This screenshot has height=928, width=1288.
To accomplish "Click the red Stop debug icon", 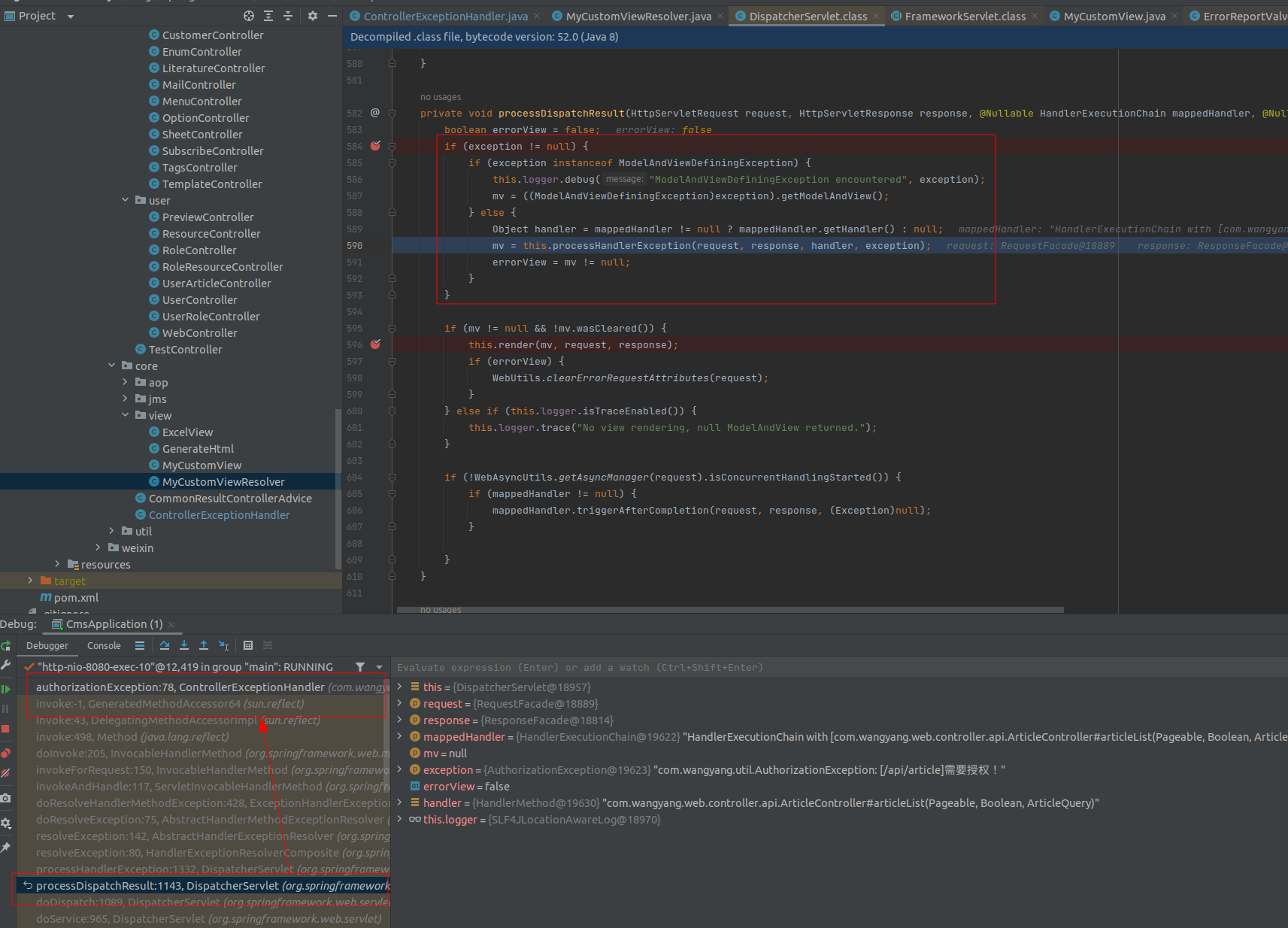I will click(6, 729).
